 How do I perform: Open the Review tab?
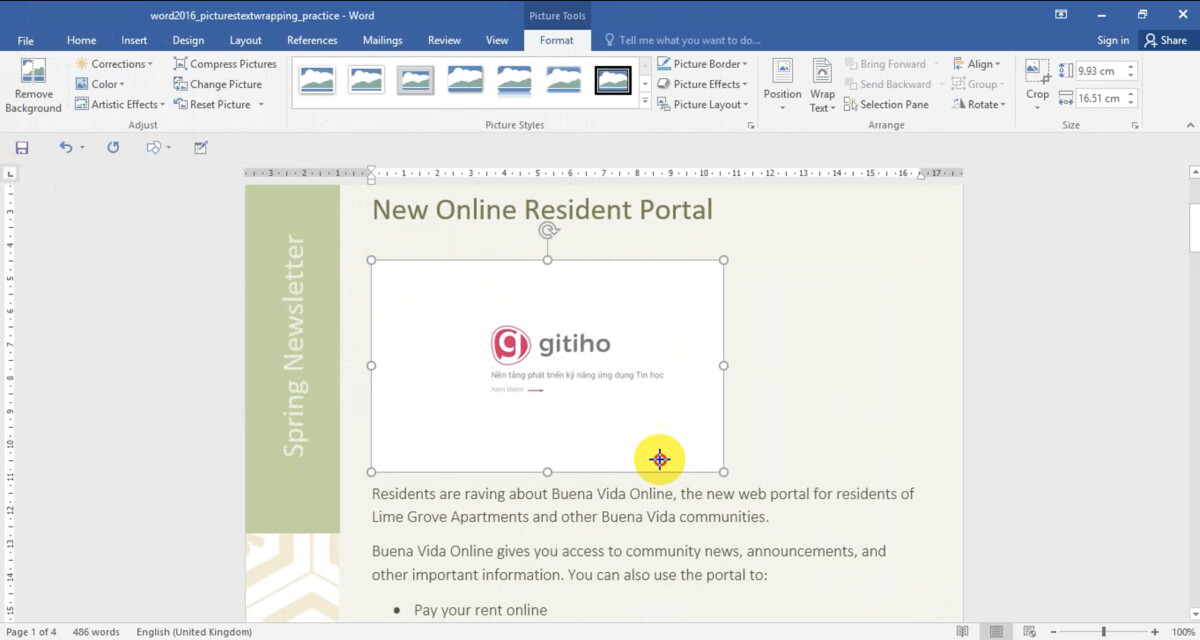point(444,40)
